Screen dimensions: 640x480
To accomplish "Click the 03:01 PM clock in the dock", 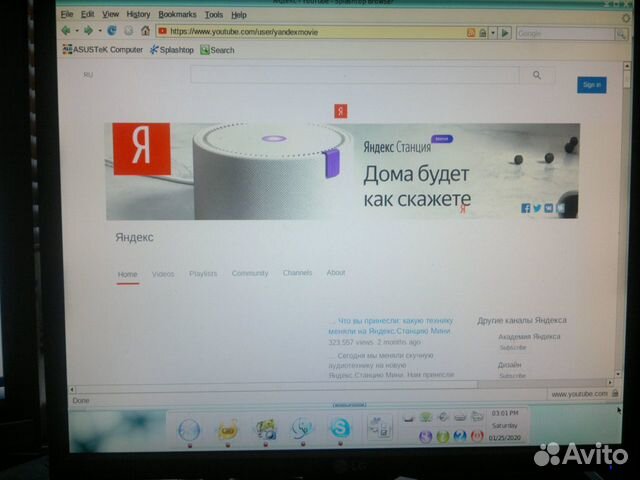I will click(505, 413).
